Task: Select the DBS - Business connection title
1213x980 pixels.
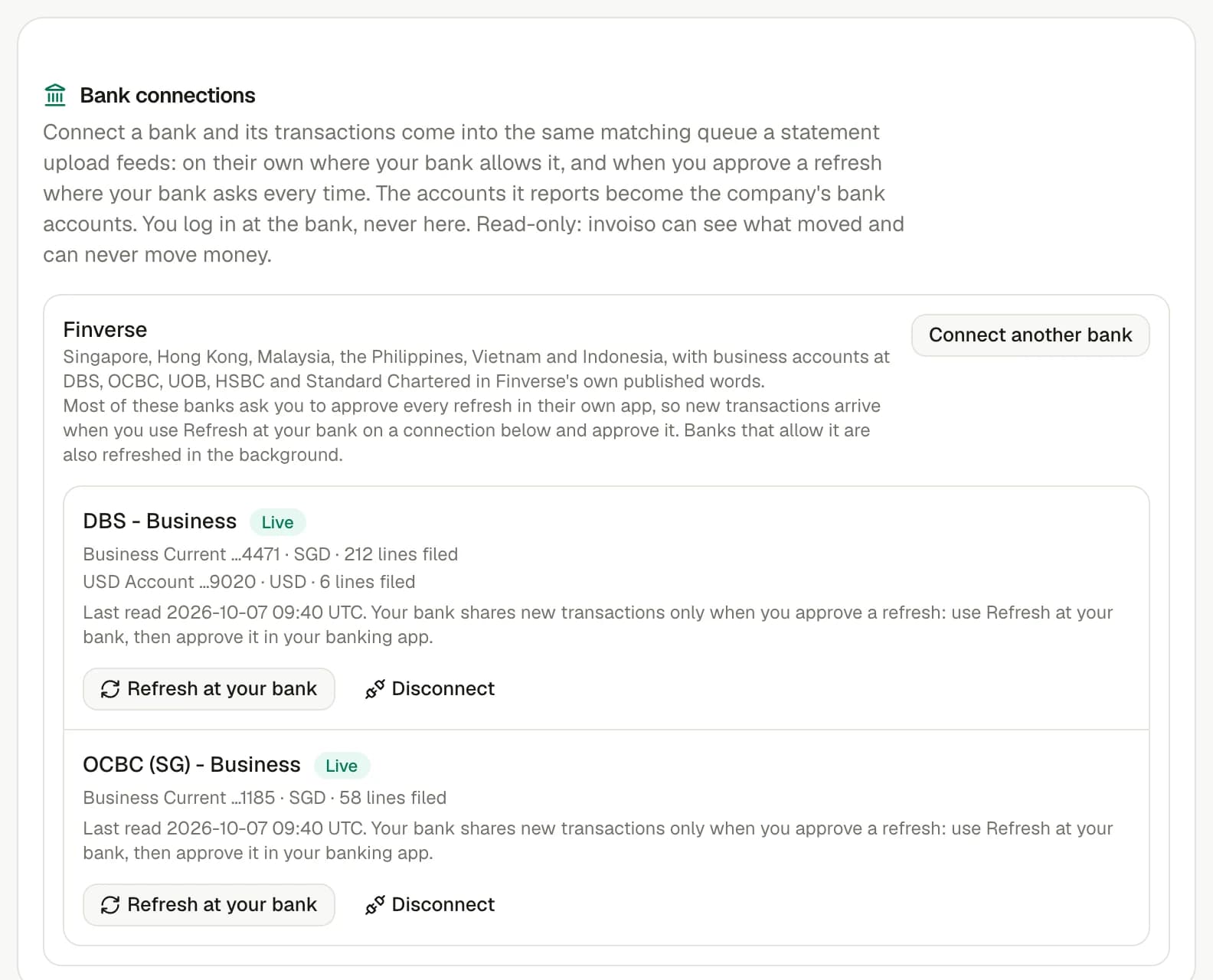Action: click(160, 521)
